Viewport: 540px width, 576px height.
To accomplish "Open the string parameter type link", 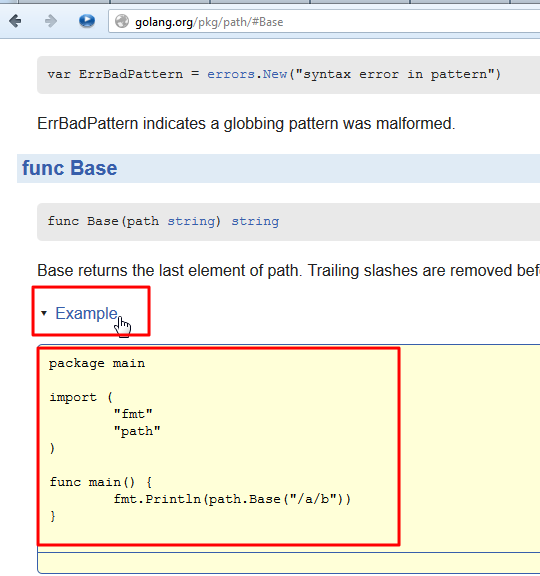I will 191,221.
